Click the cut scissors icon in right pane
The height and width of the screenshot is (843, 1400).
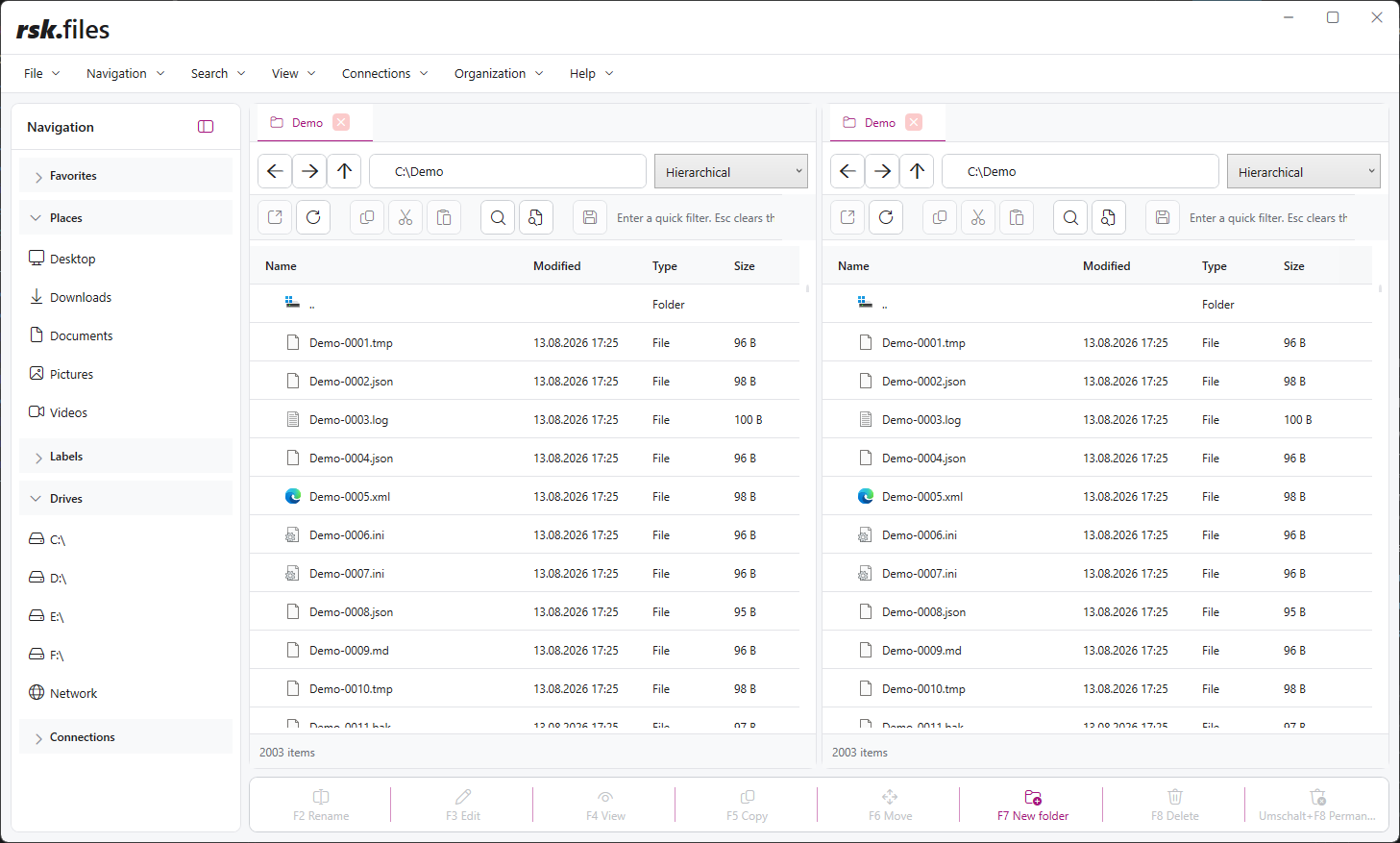[978, 217]
